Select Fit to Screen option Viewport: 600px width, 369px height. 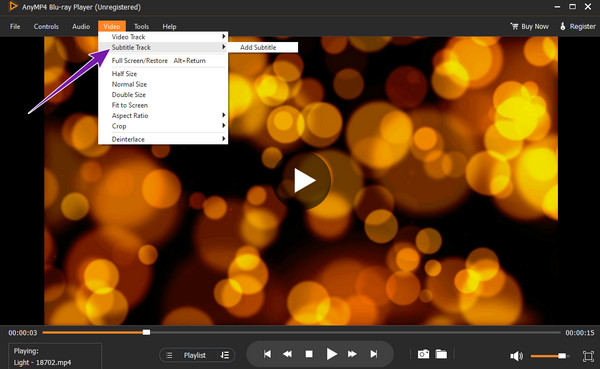163,105
